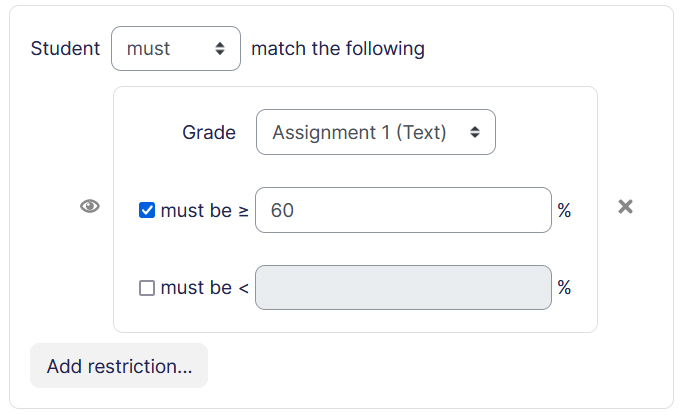Uncheck the "must be ≥" checkbox
This screenshot has height=415, width=682.
147,210
